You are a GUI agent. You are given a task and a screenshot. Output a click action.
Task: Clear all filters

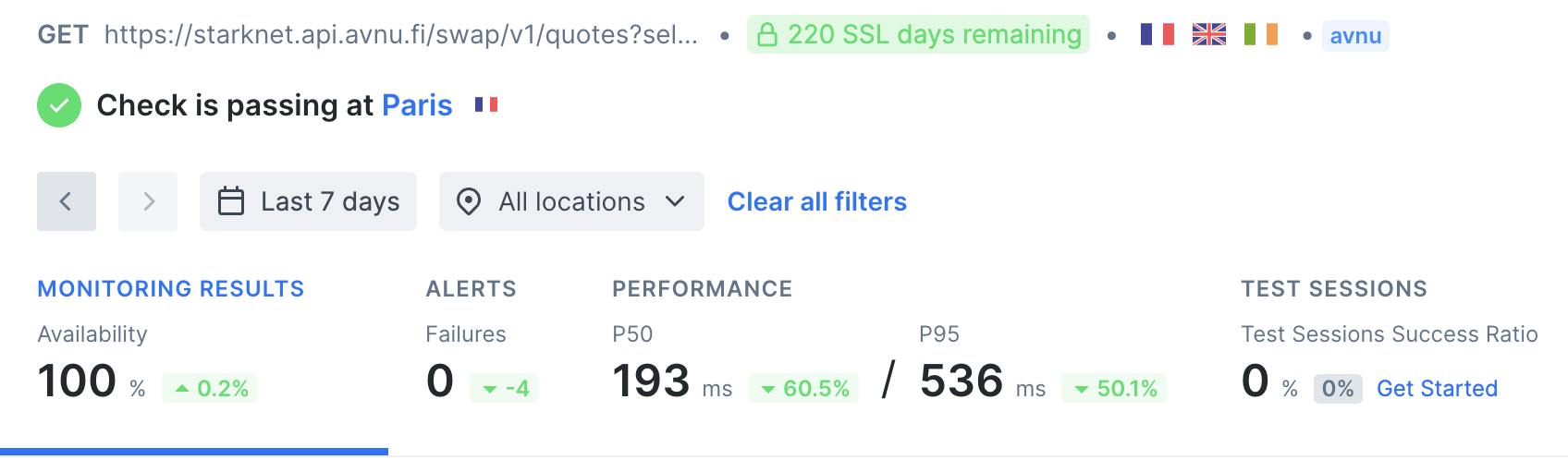[x=816, y=201]
